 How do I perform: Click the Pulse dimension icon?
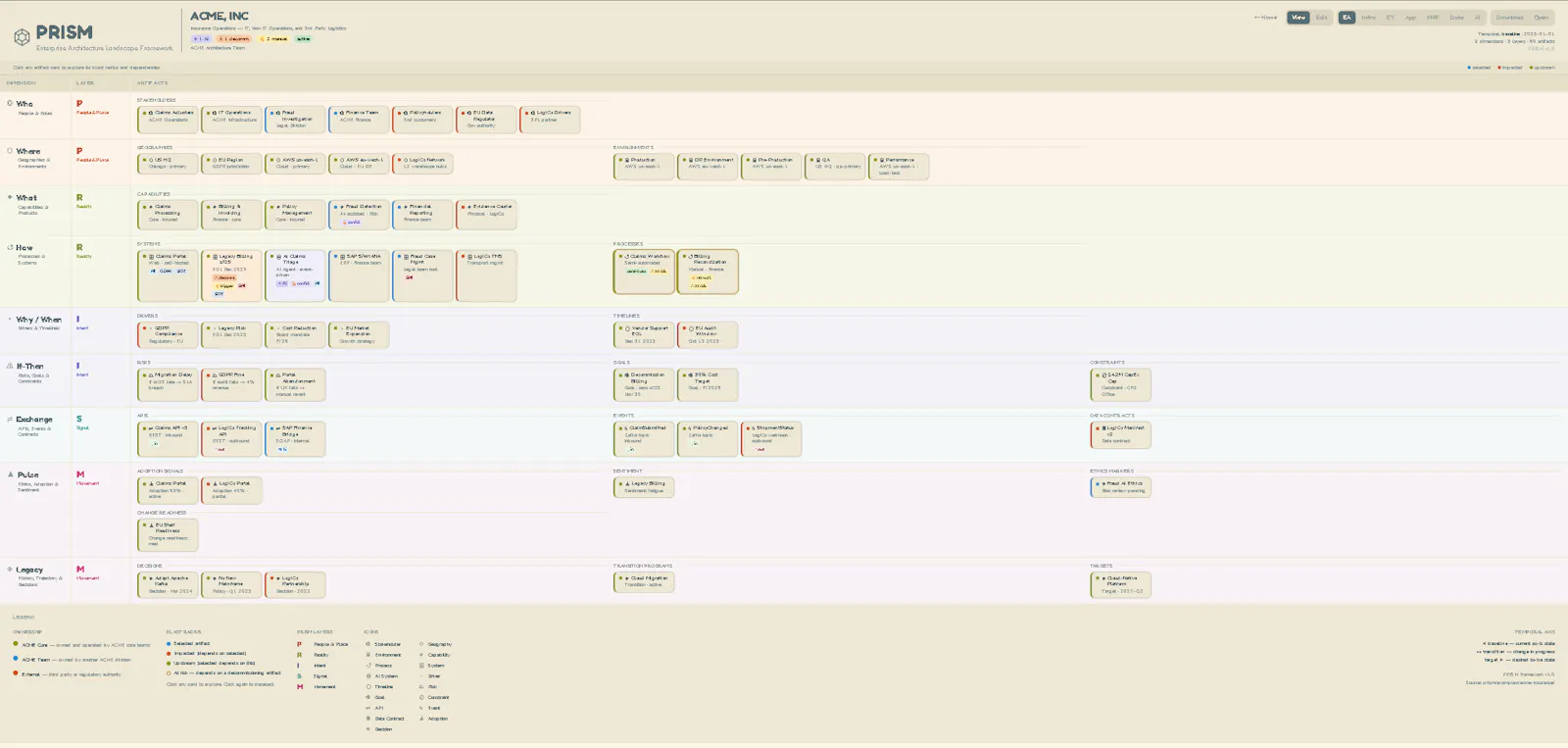point(10,474)
